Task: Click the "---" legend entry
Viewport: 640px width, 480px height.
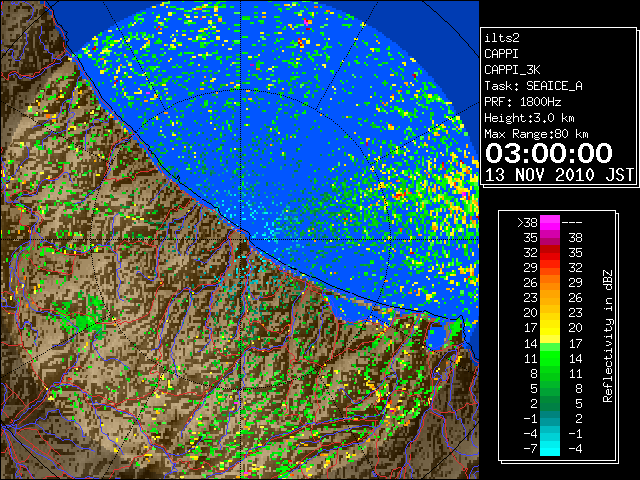Action: pyautogui.click(x=572, y=222)
